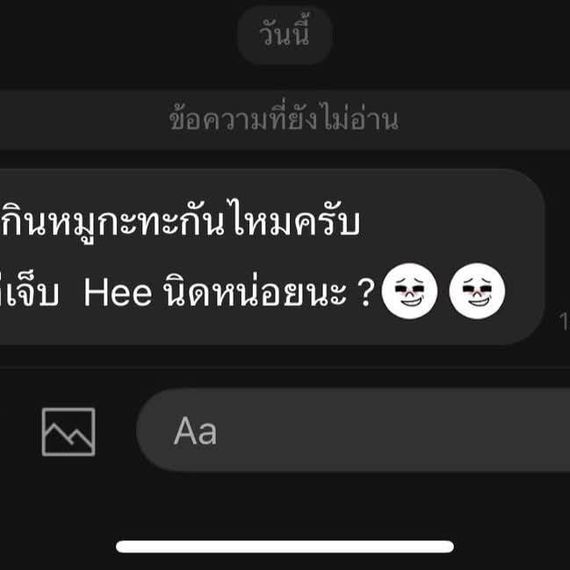Tap the second smirking face emoji
Viewport: 570px width, 570px height.
(477, 291)
